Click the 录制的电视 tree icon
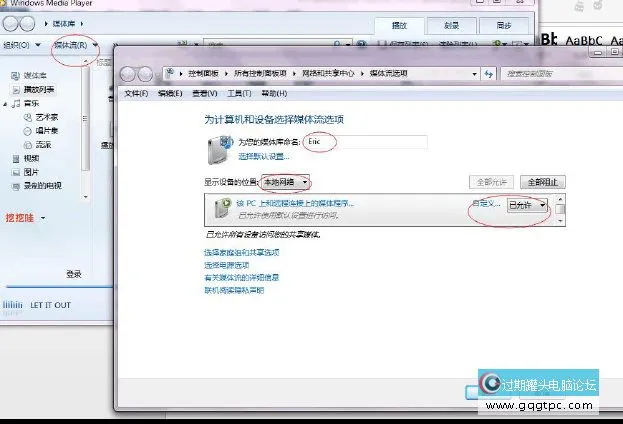 tap(15, 186)
